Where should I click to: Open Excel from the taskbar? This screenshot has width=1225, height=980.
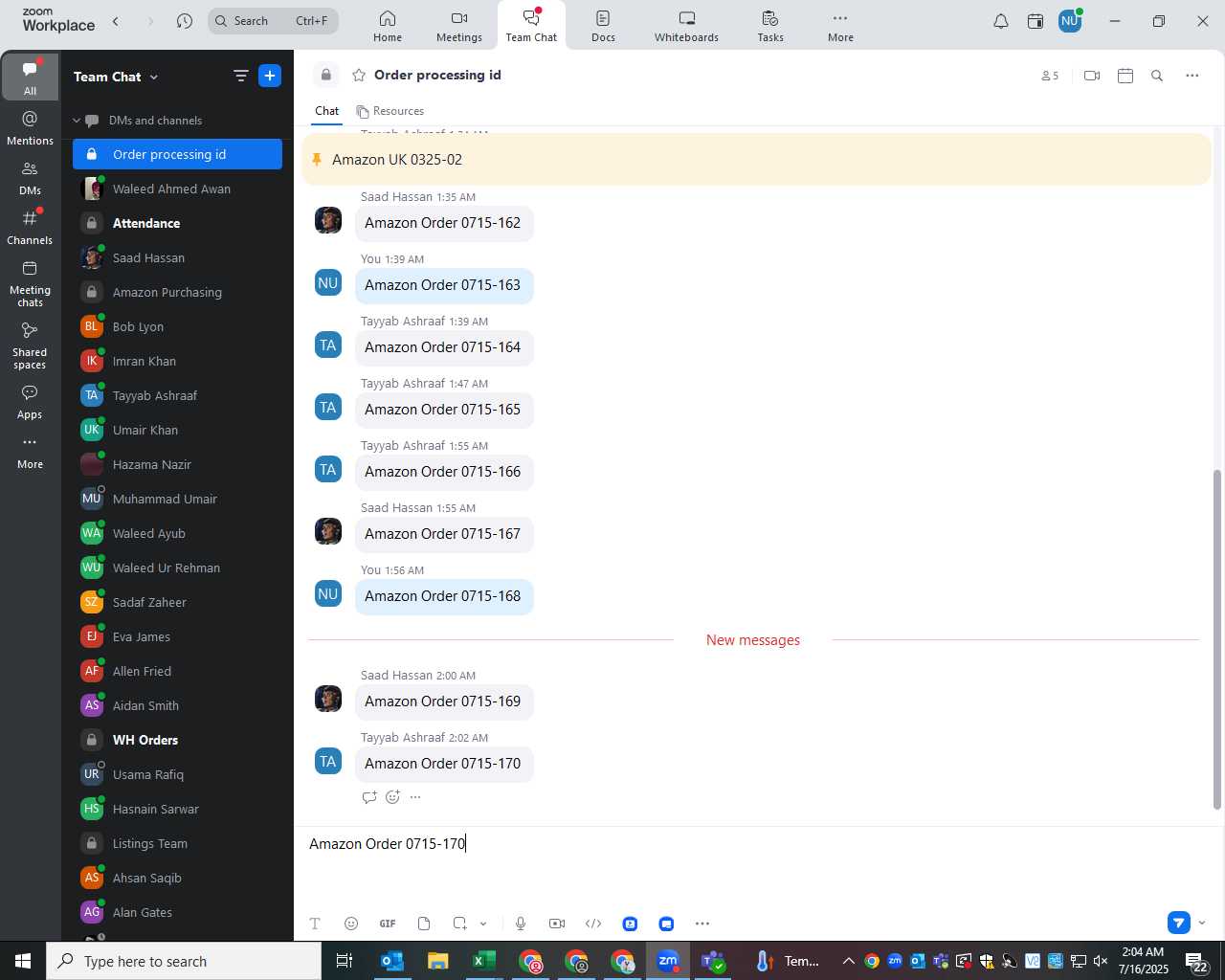point(484,961)
